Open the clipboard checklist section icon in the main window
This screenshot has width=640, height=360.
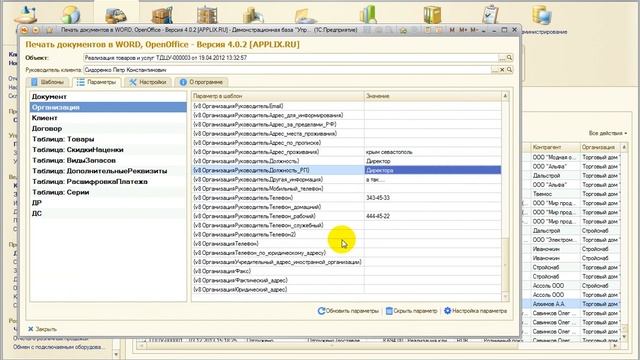(490, 14)
